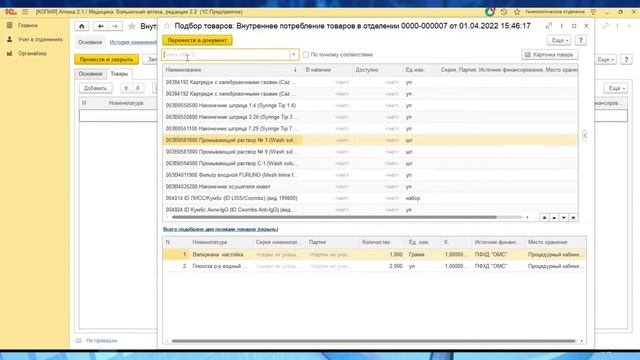Click Доступно column header

point(377,70)
